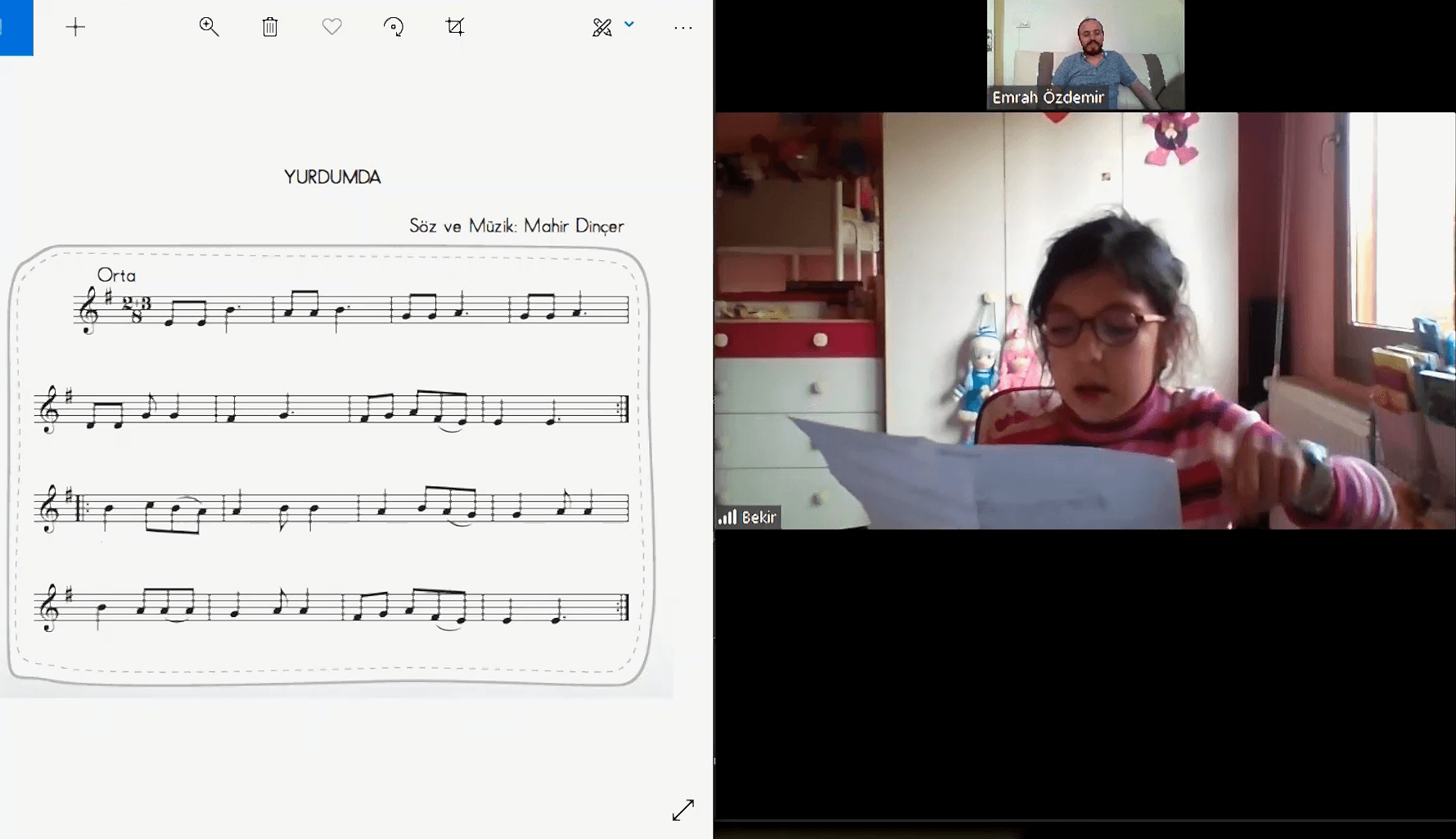Screen dimensions: 1456x839
Task: Click the signal strength icon beside Bekir
Action: pos(728,517)
